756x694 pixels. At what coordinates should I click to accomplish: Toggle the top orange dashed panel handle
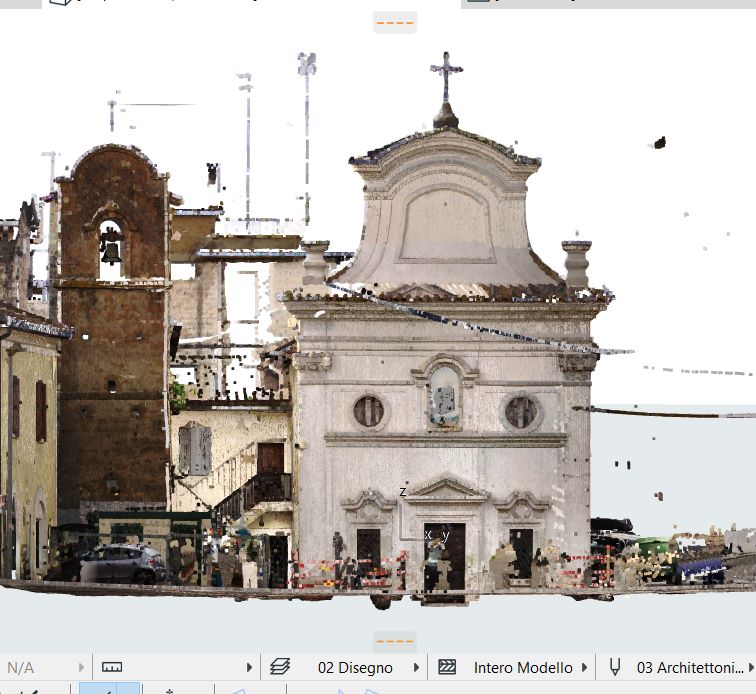click(x=394, y=21)
